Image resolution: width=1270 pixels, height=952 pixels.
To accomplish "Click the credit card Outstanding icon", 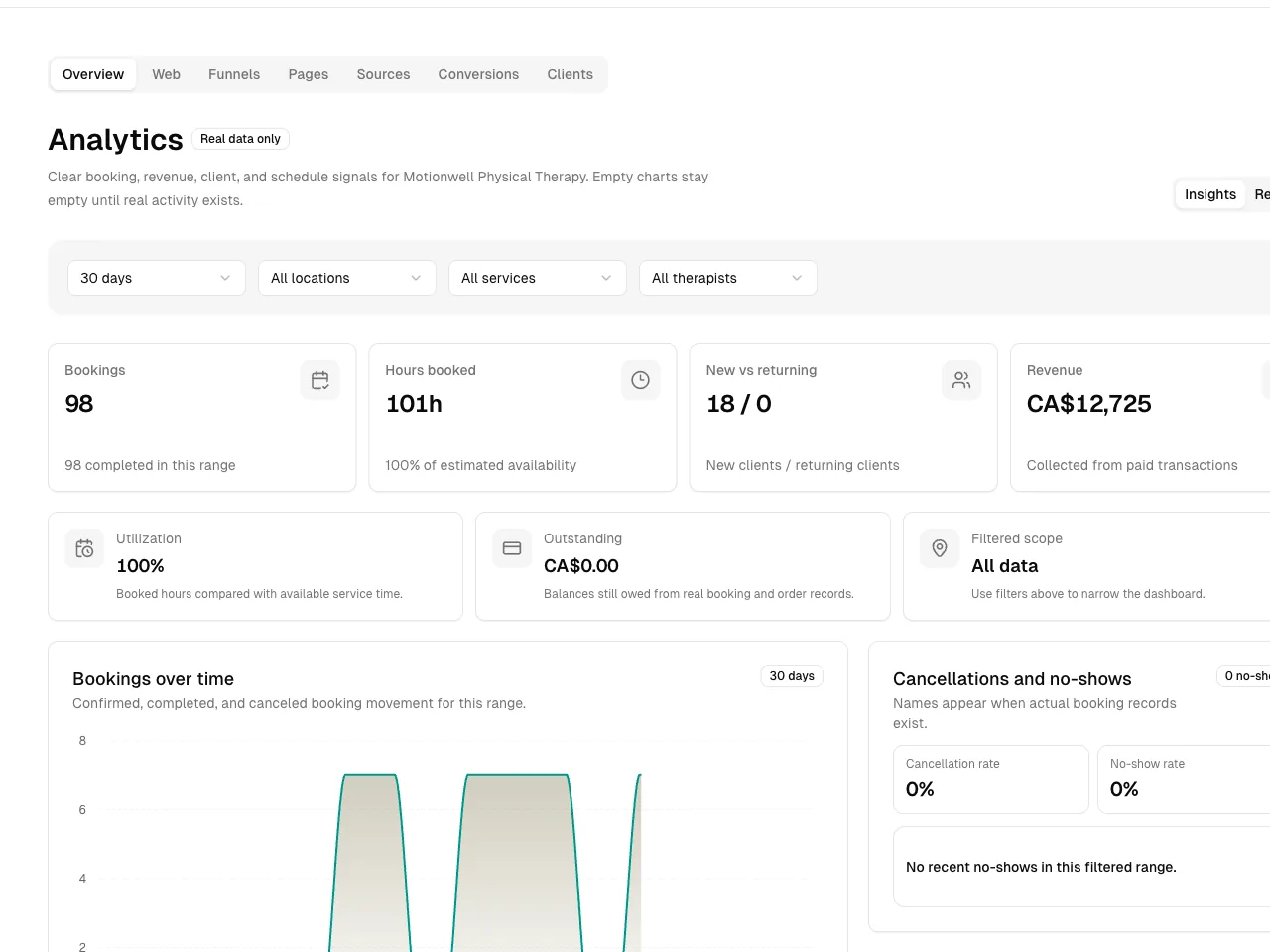I will pos(512,548).
